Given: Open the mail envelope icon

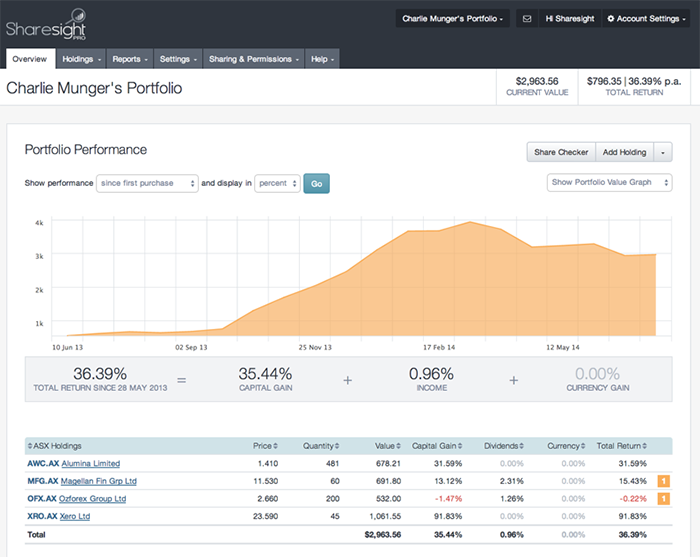Looking at the screenshot, I should point(527,19).
